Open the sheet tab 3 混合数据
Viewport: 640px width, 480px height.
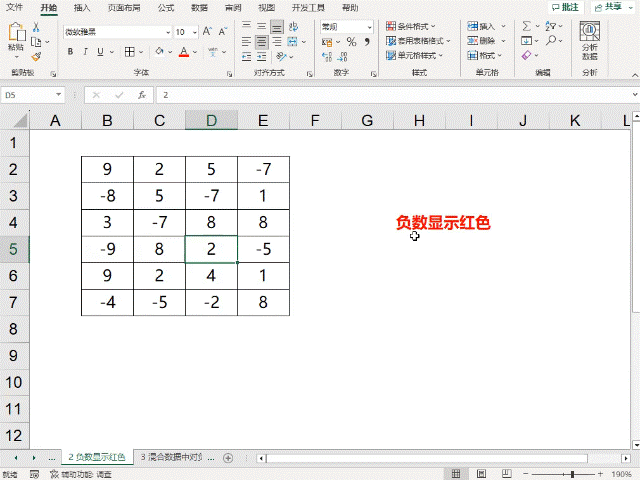coord(171,457)
